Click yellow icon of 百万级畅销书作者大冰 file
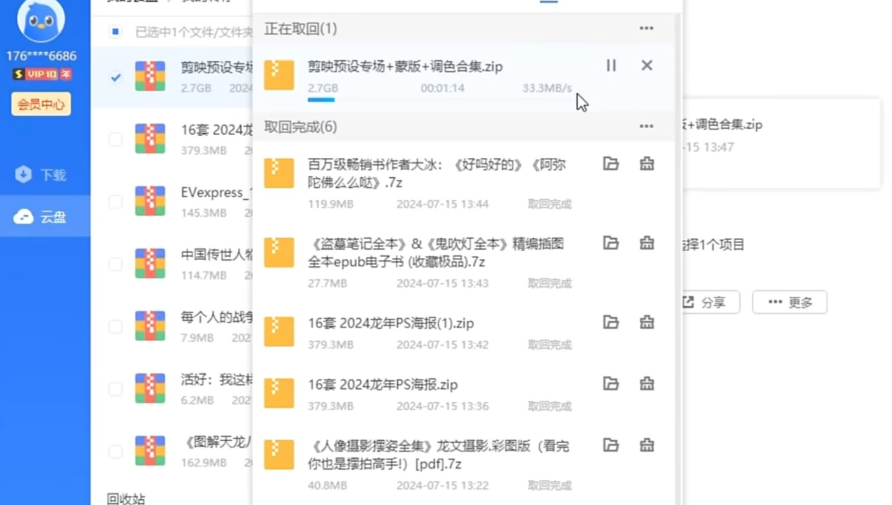The image size is (892, 505). [279, 173]
